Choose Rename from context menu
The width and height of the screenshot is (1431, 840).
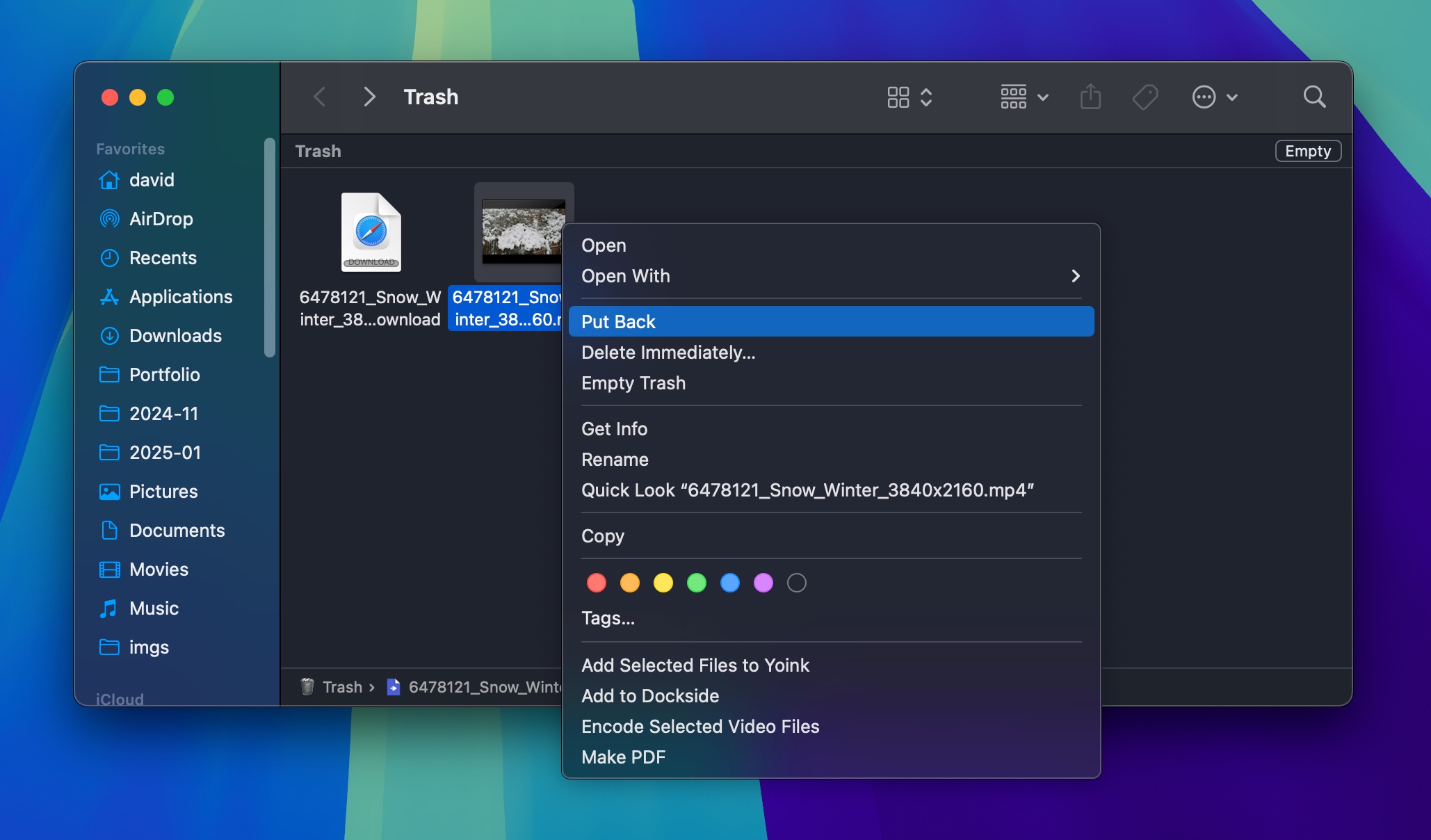coord(831,460)
